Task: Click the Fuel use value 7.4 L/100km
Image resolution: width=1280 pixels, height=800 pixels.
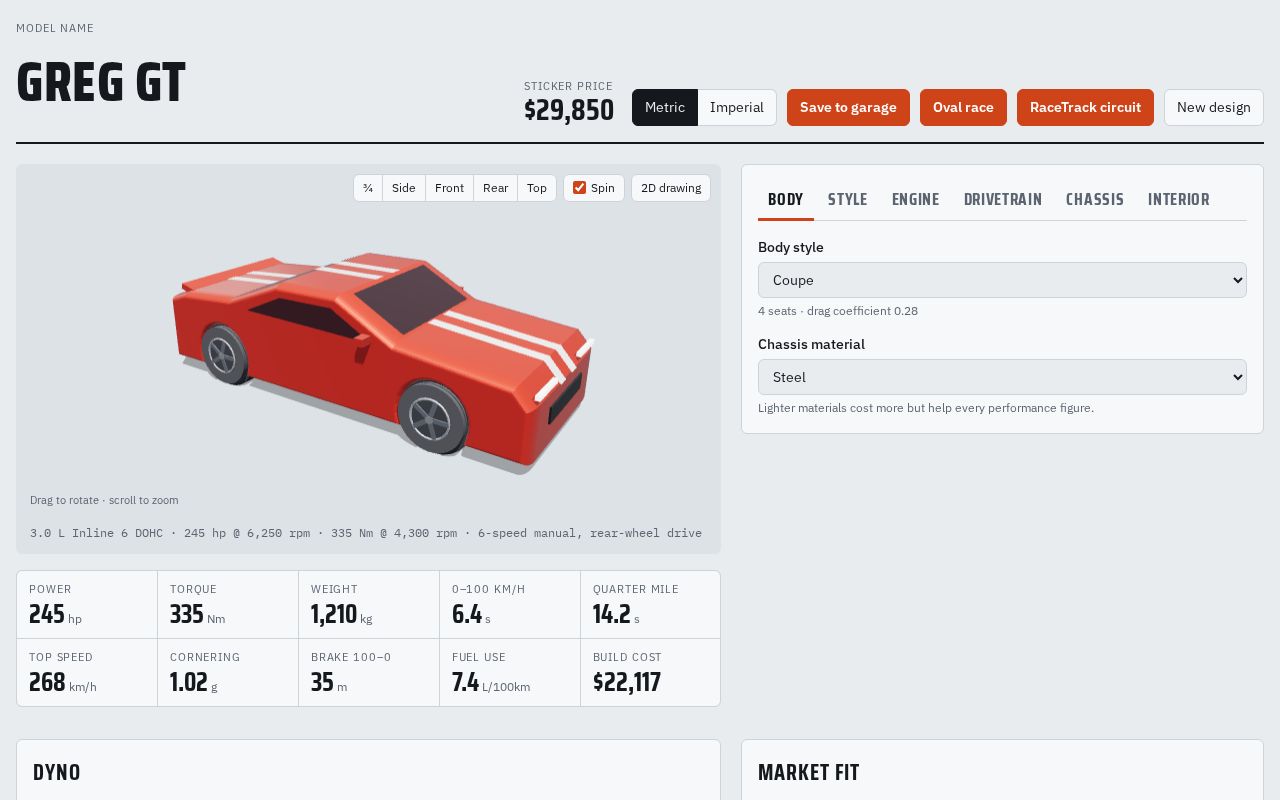Action: tap(491, 683)
